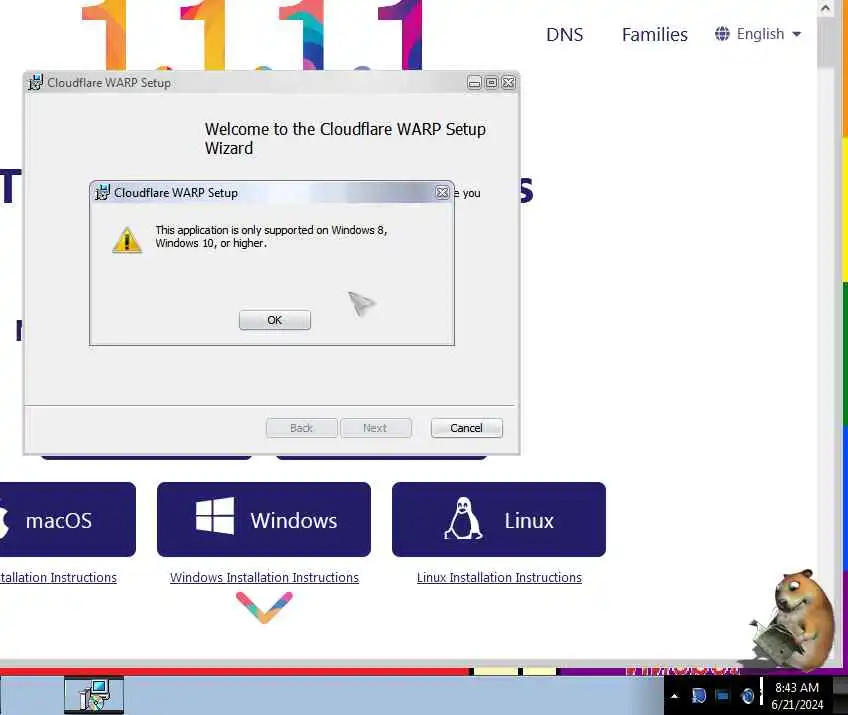Viewport: 848px width, 715px height.
Task: Click the browser vertical scrollbar thumb
Action: point(825,43)
